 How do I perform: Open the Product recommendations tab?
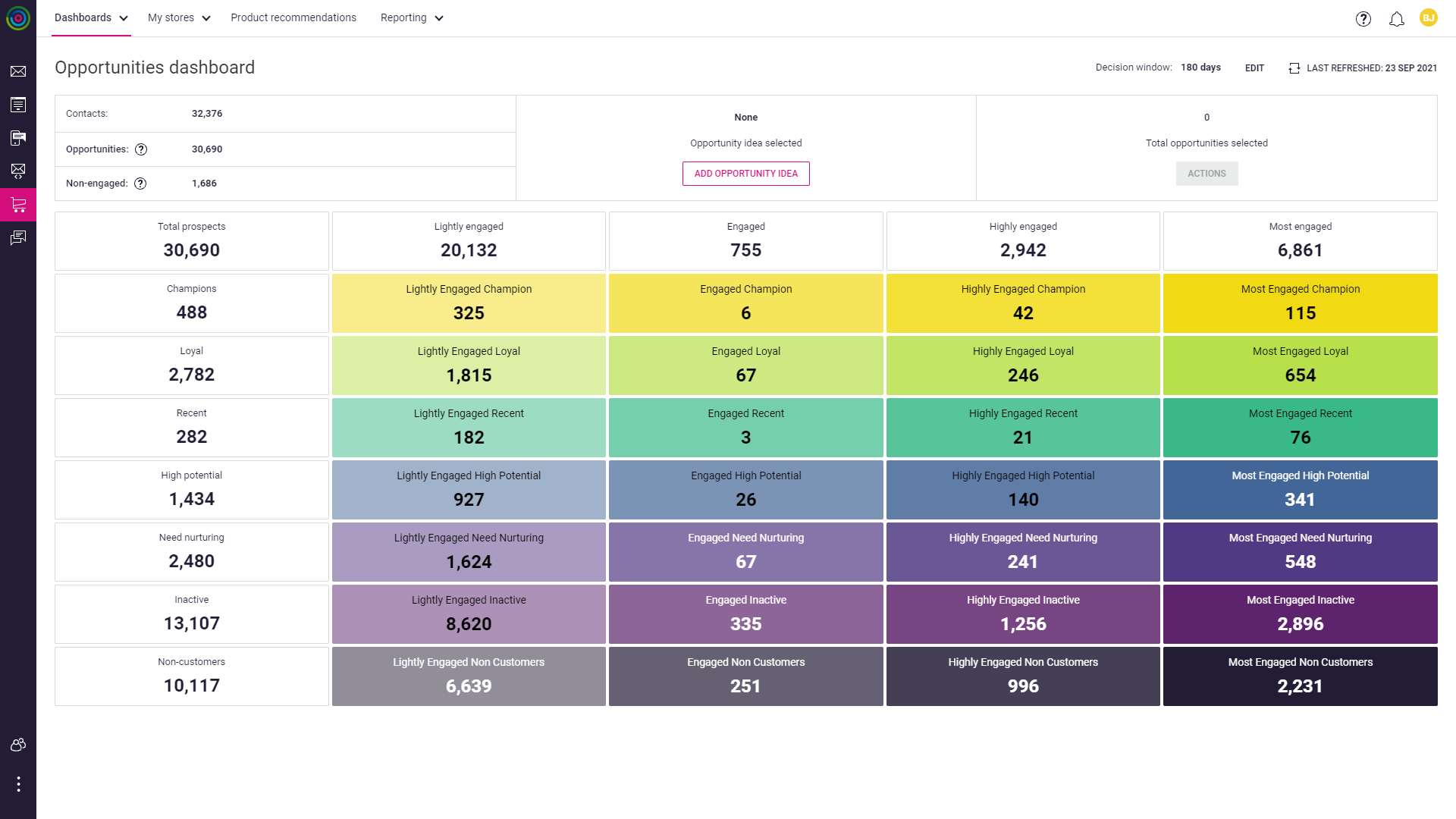coord(293,17)
